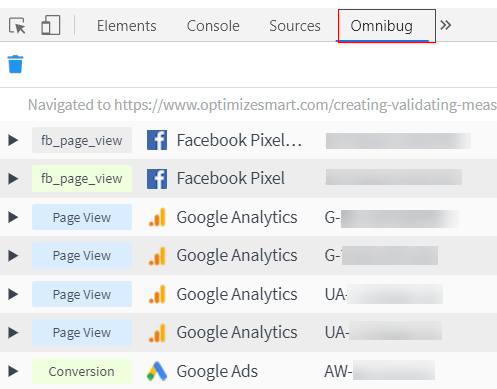This screenshot has width=497, height=389.
Task: Select the Sources tab
Action: pyautogui.click(x=295, y=26)
